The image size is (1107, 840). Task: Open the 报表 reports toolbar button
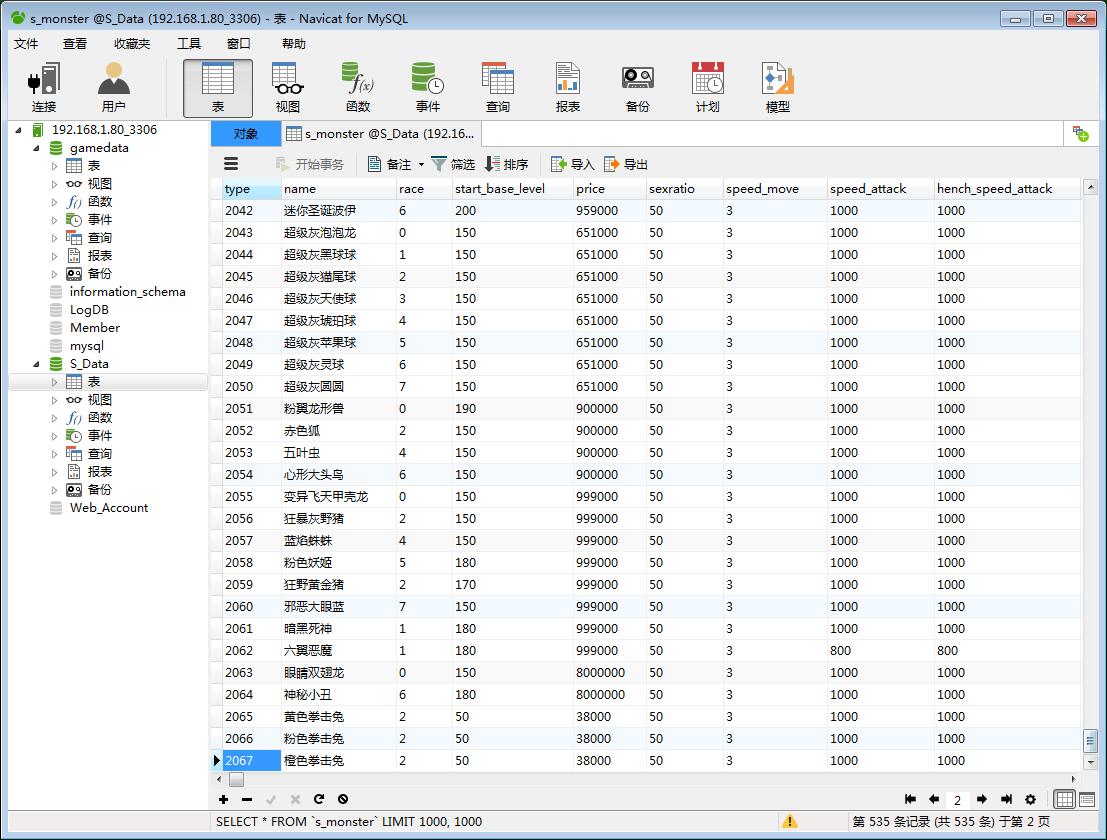(x=568, y=88)
